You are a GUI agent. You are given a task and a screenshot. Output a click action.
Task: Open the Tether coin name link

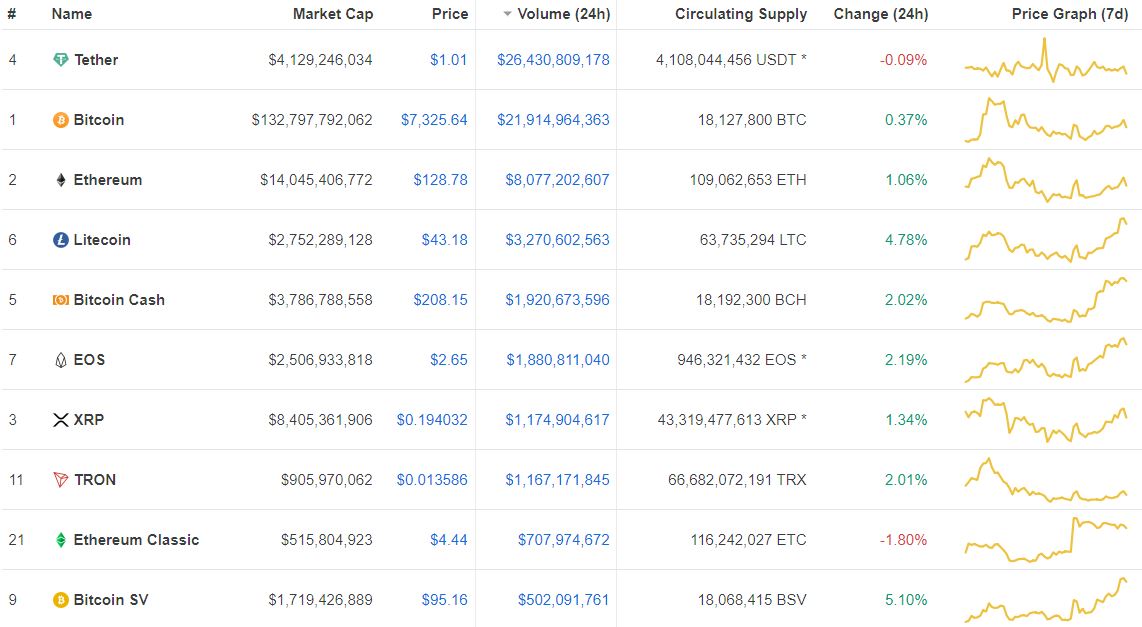click(96, 60)
